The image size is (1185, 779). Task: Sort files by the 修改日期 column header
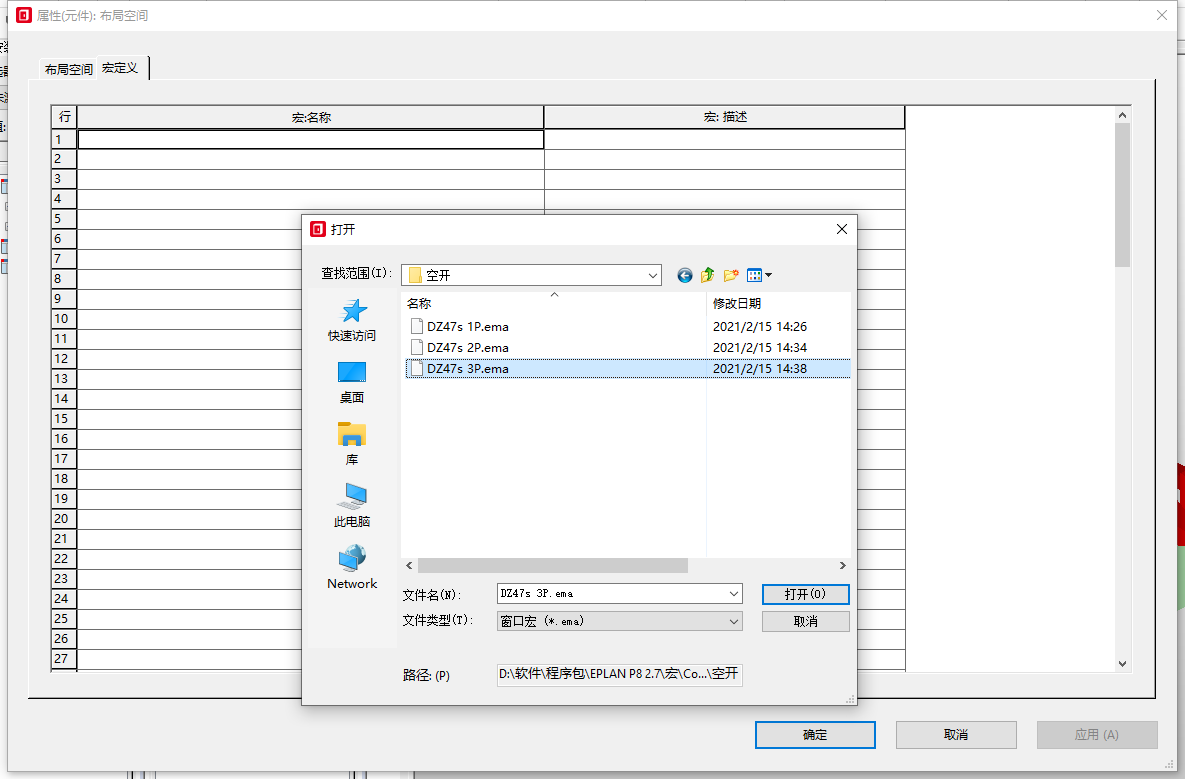737,303
